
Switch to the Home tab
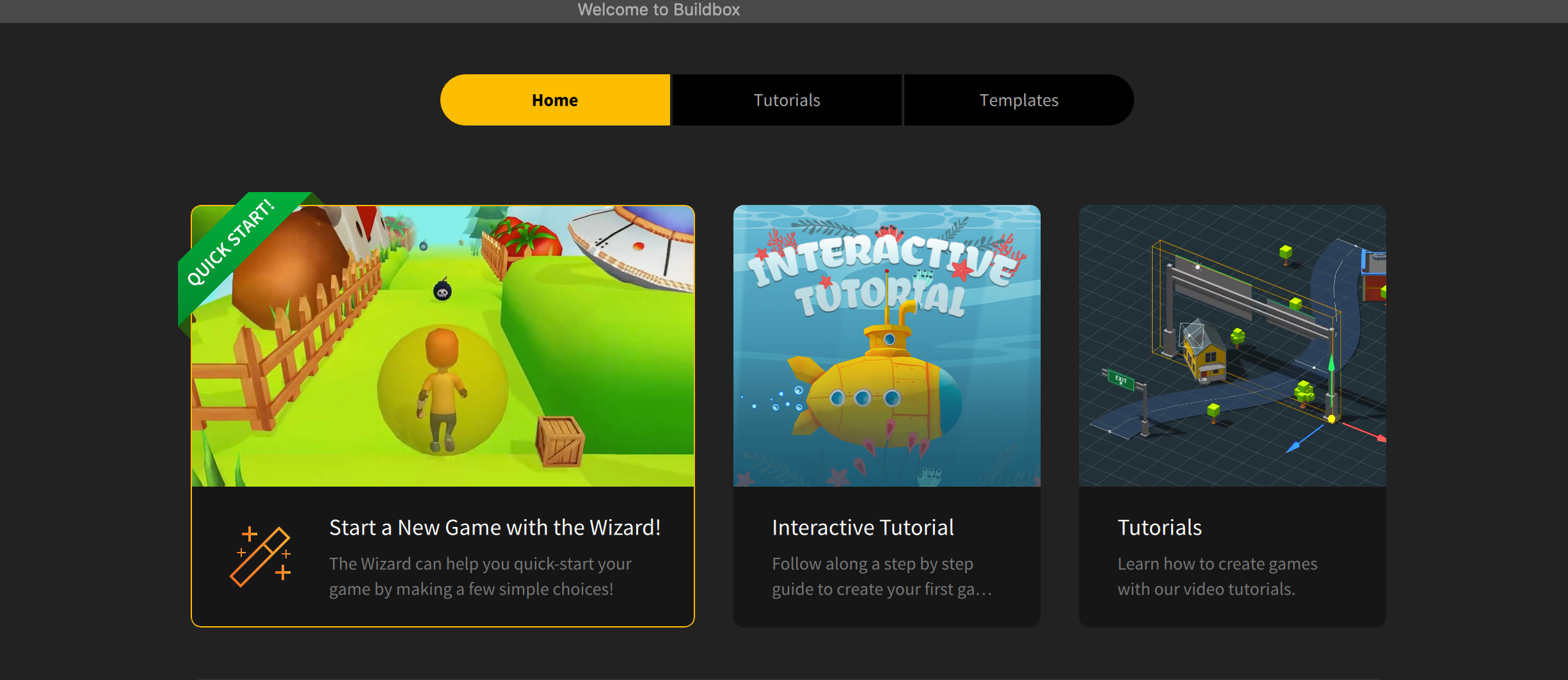(555, 100)
